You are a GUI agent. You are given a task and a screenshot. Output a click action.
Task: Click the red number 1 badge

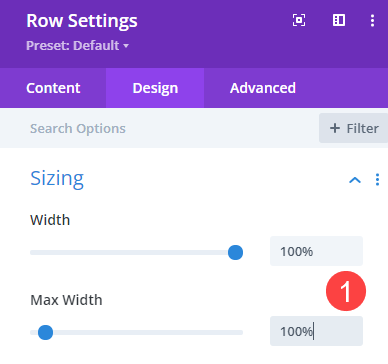click(x=346, y=291)
